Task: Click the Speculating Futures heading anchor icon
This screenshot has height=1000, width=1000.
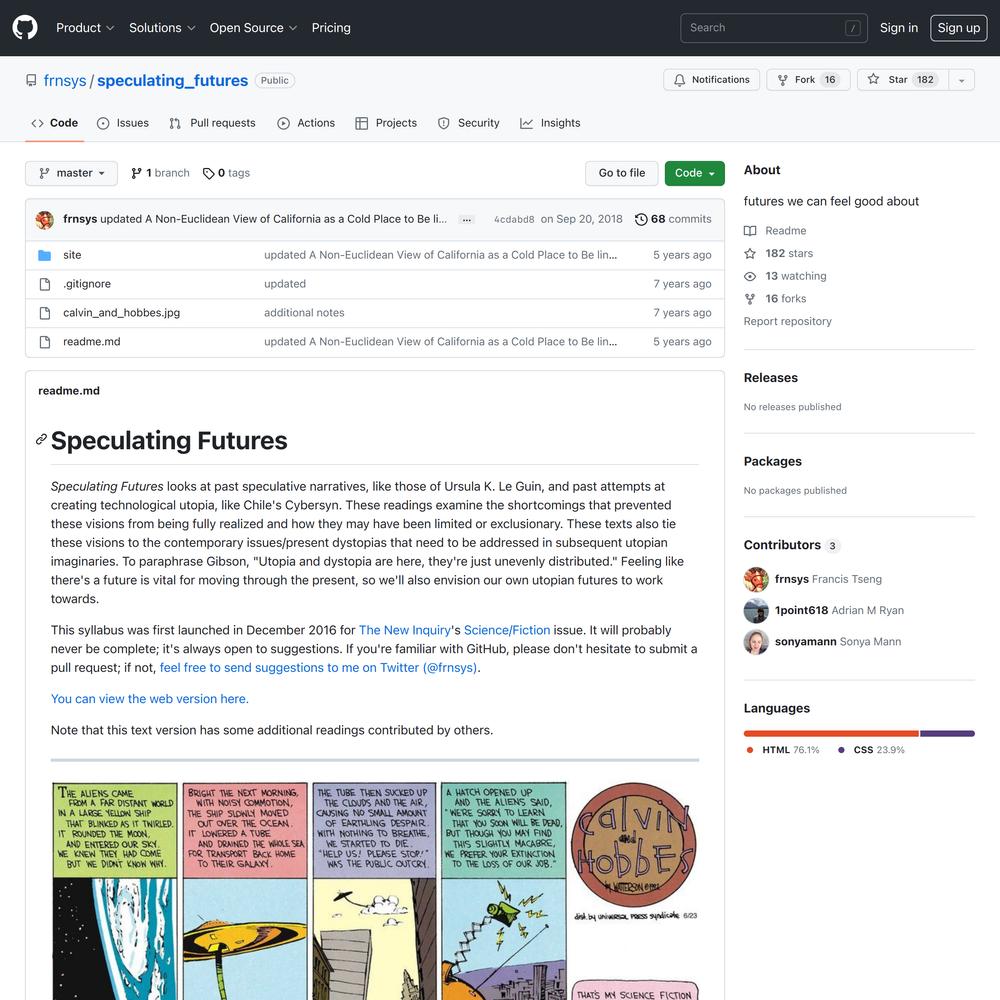Action: click(x=41, y=439)
